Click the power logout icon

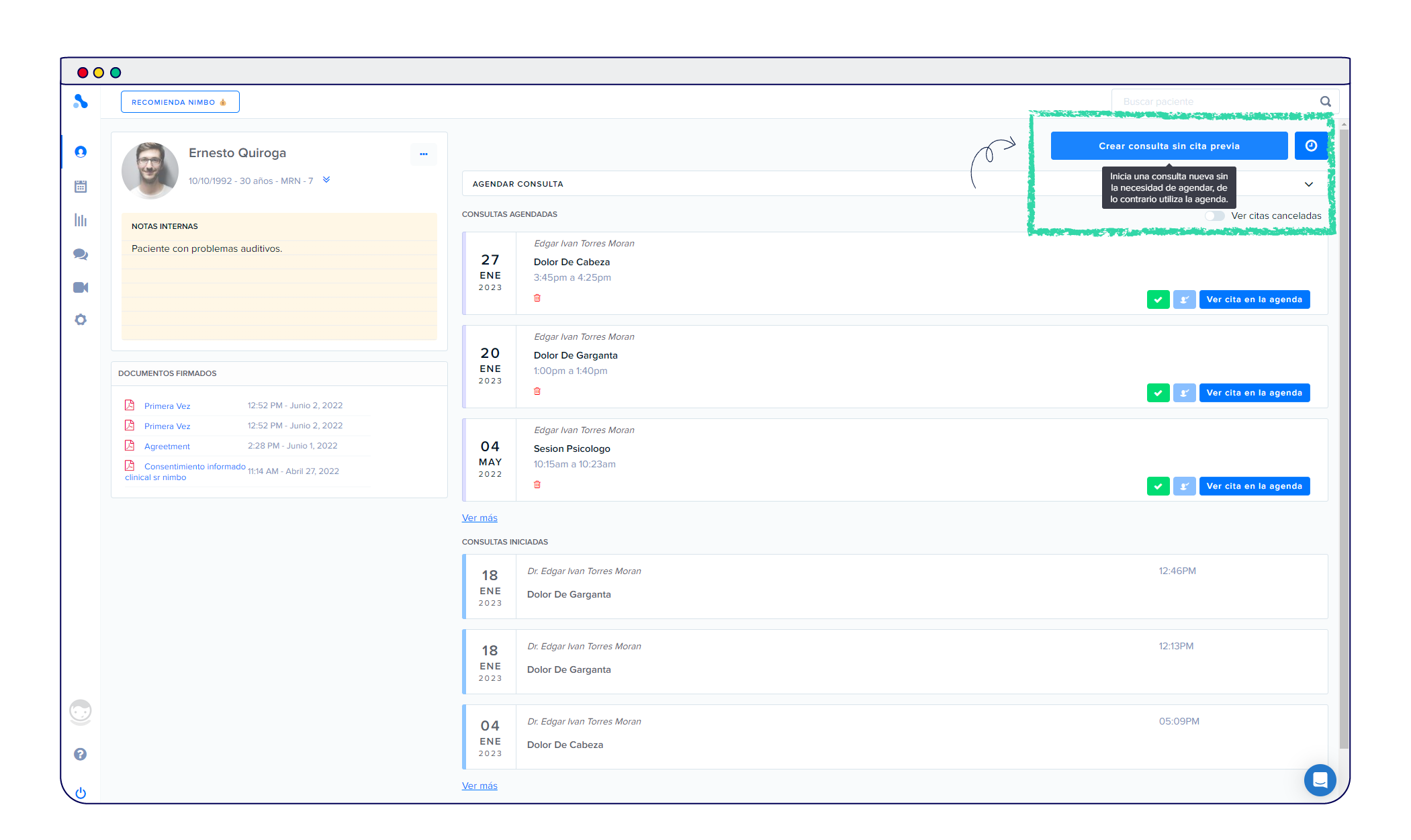point(81,793)
